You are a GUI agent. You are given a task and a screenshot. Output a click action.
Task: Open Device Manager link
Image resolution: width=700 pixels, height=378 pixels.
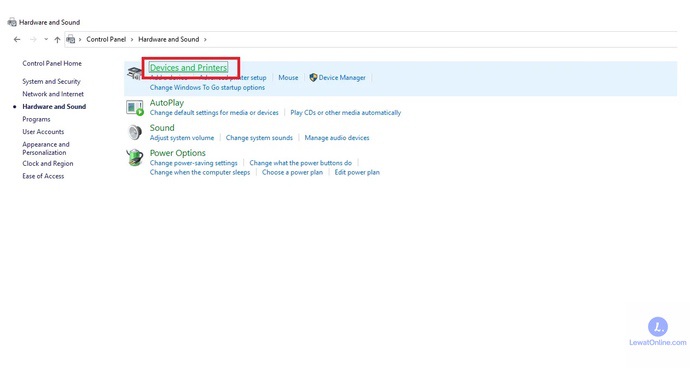(x=342, y=78)
